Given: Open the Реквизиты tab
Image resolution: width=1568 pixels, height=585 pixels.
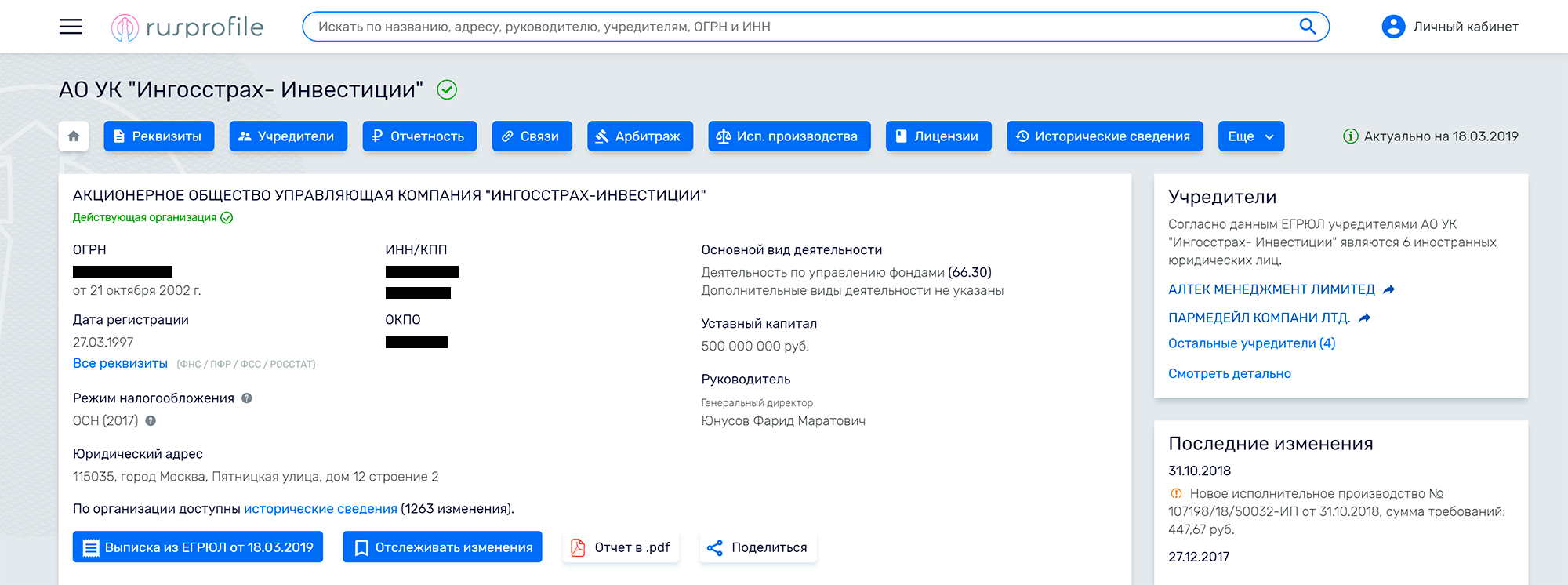Looking at the screenshot, I should (x=159, y=136).
